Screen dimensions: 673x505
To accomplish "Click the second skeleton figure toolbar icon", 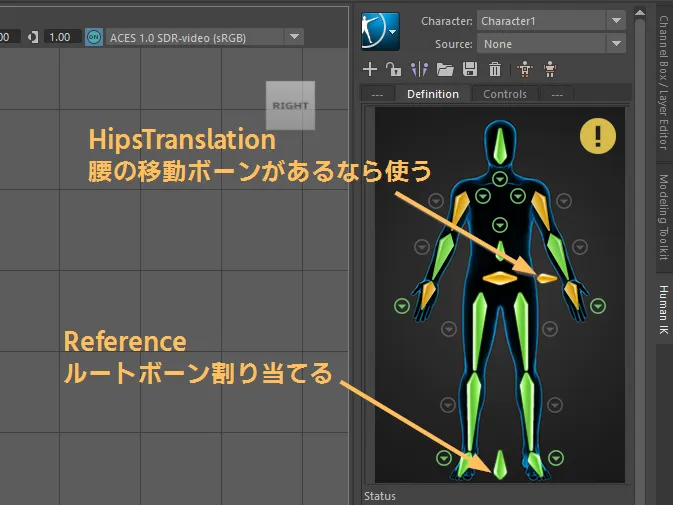I will tap(550, 69).
